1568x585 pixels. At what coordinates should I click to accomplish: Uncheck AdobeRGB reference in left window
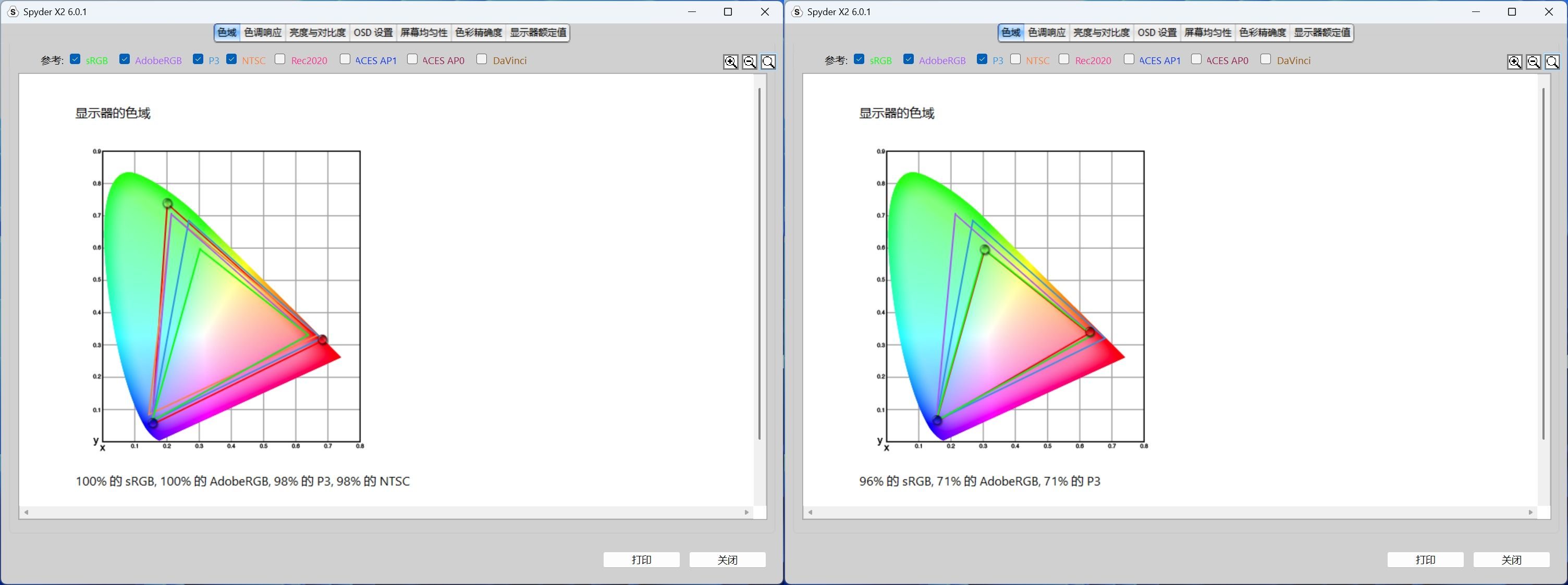125,59
